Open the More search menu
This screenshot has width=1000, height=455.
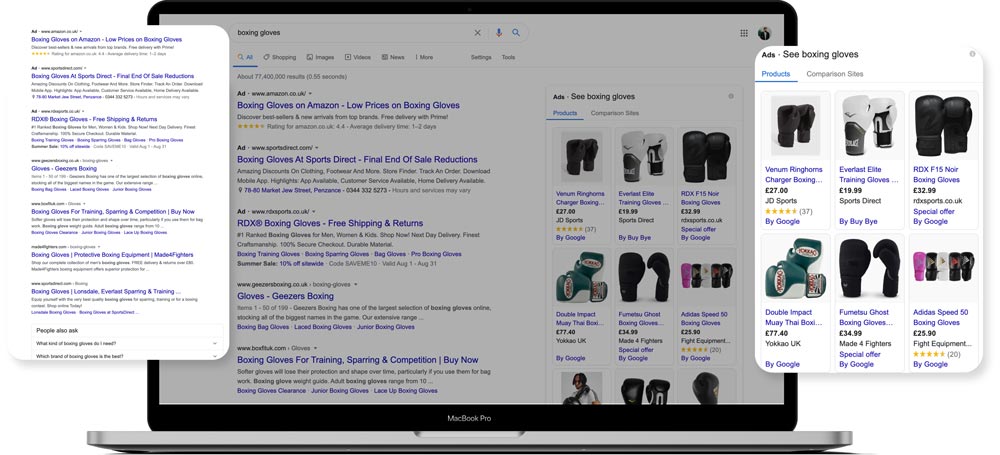click(424, 57)
